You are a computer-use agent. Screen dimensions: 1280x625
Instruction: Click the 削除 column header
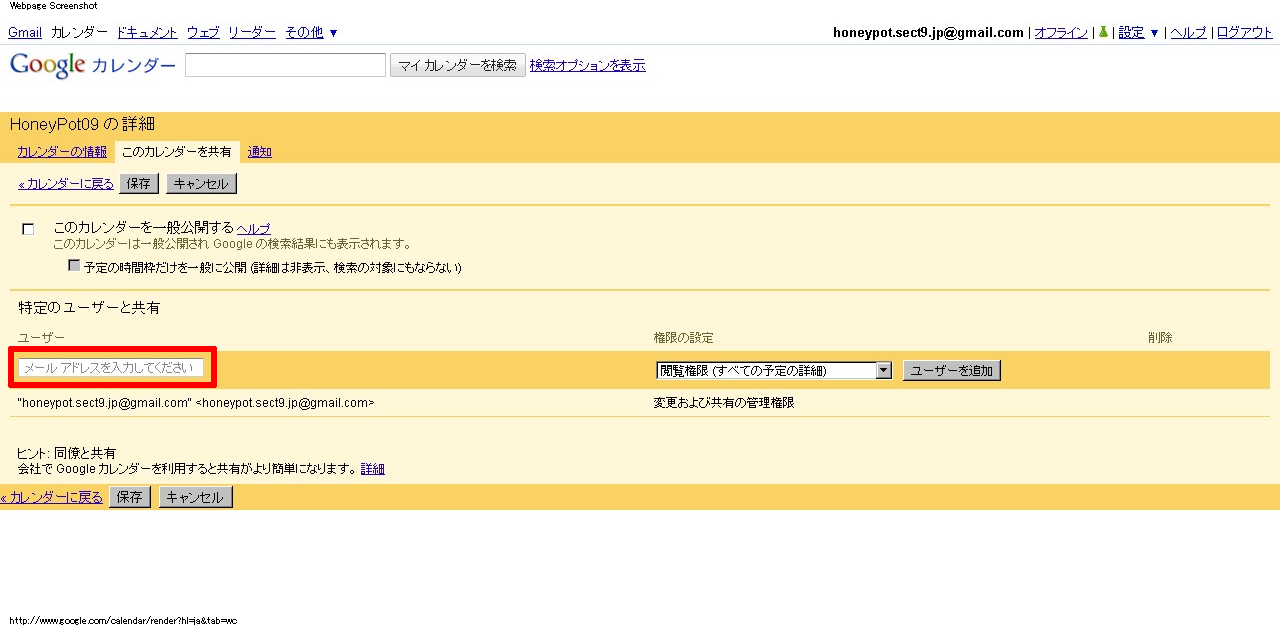1160,338
